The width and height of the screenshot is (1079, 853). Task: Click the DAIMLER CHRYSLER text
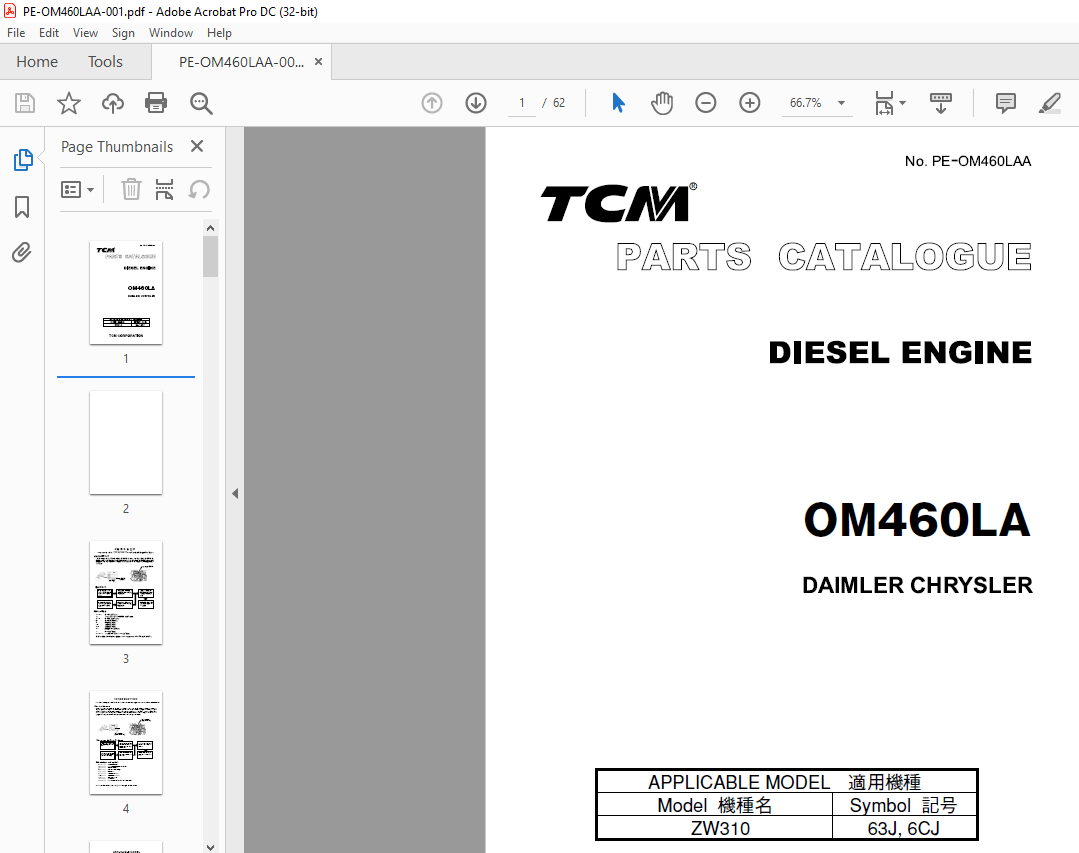pos(917,585)
